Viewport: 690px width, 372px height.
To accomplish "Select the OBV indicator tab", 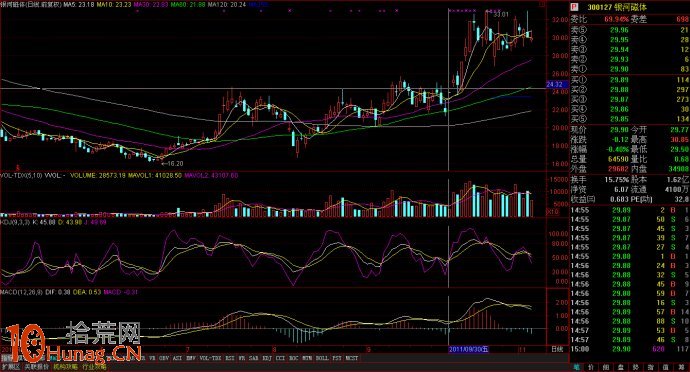I will click(x=164, y=358).
